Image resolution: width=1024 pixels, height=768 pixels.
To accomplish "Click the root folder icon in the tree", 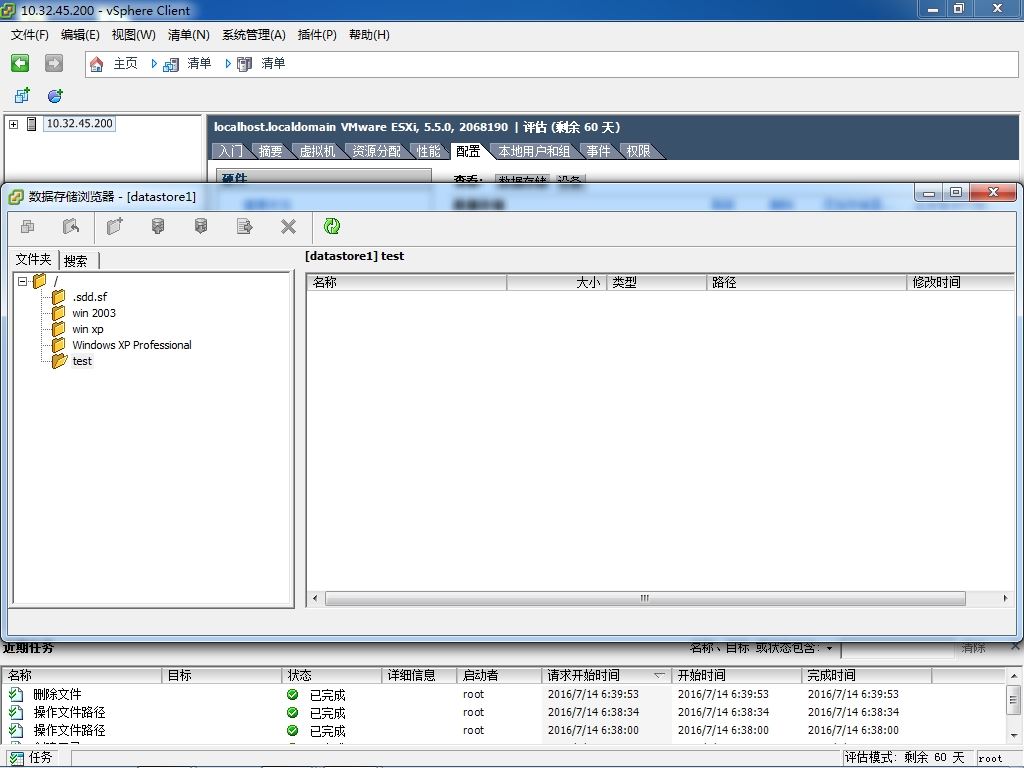I will pos(40,281).
